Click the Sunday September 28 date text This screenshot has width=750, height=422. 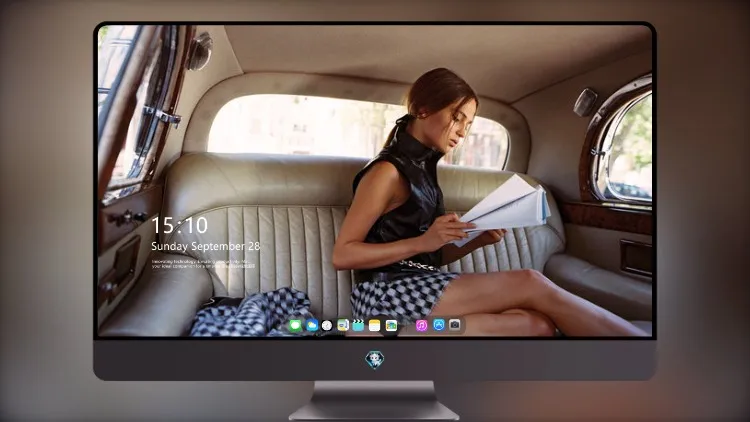[x=206, y=246]
